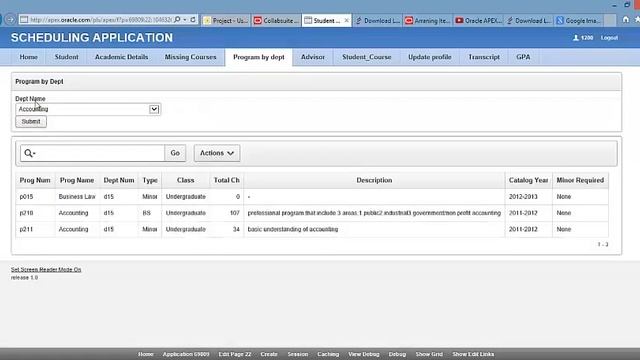Screen dimensions: 640x360
Task: Click the Type column header
Action: tap(150, 180)
